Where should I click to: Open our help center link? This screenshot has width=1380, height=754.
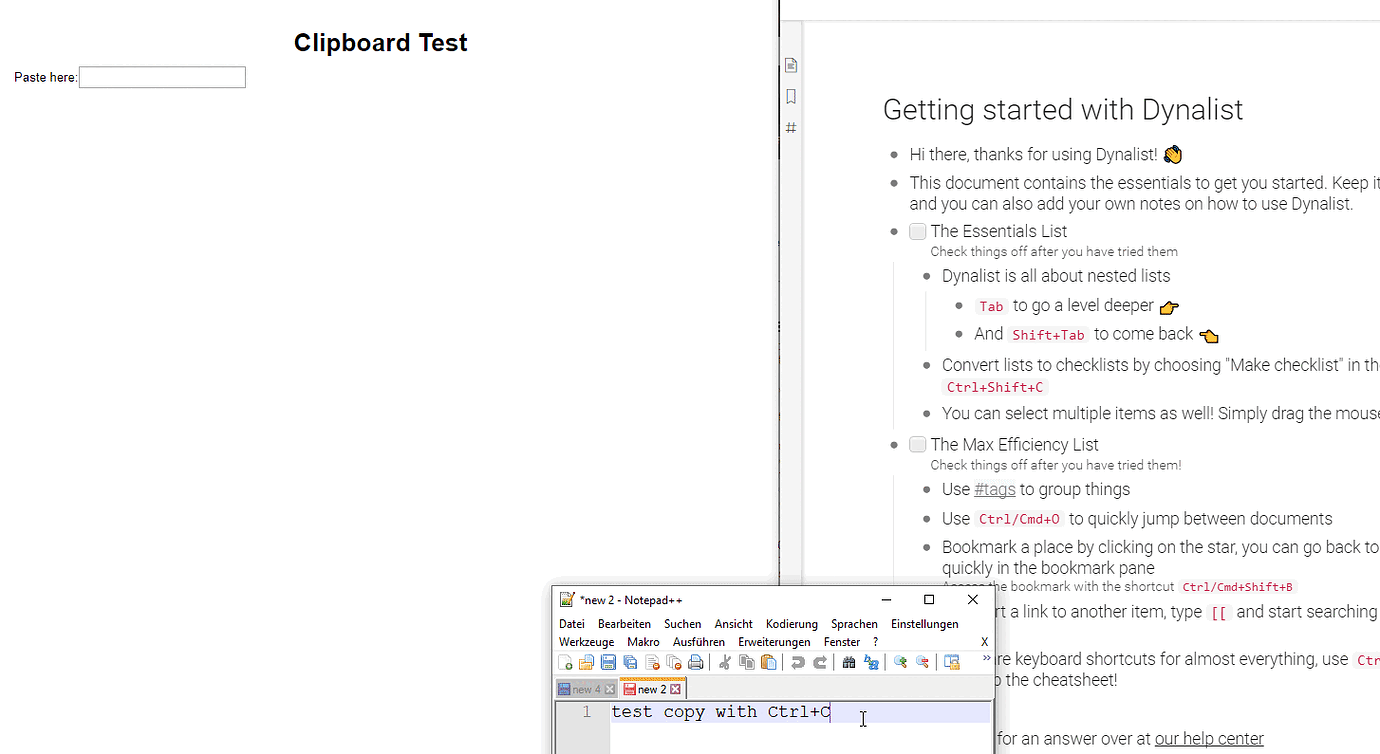1209,738
